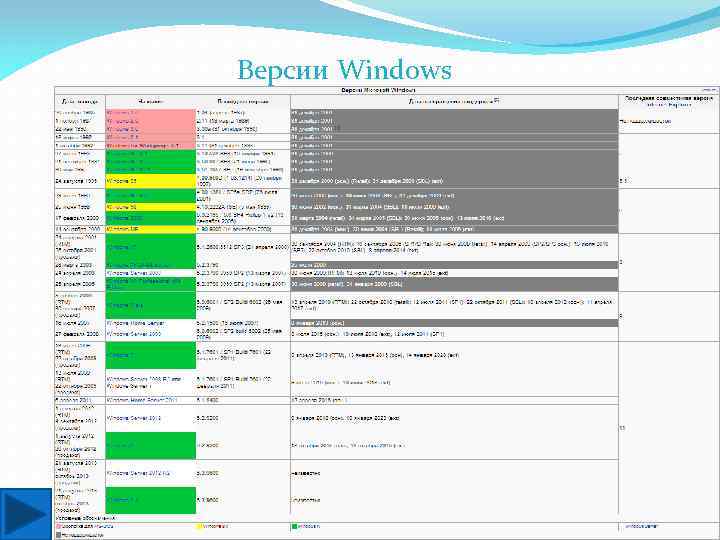Click the green 'Windows 8.1' cell
This screenshot has width=720, height=540.
(151, 500)
